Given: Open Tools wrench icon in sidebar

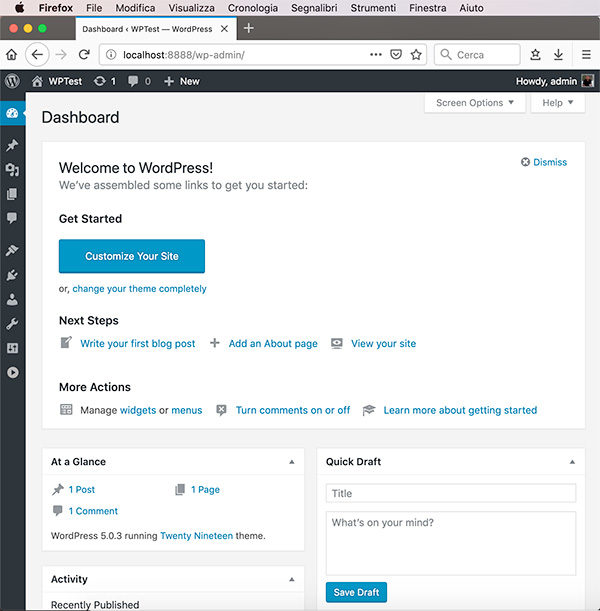Looking at the screenshot, I should pyautogui.click(x=12, y=323).
